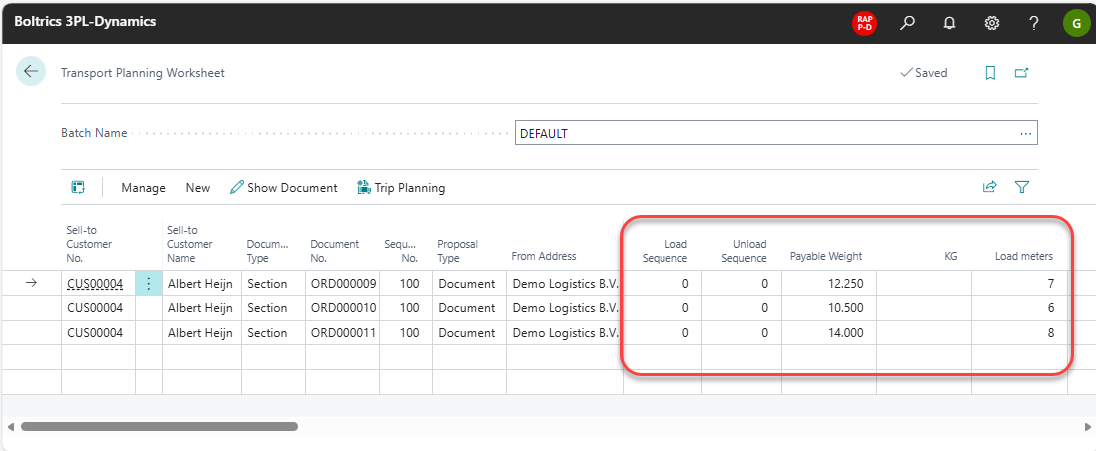
Task: Click the Trip Planning button
Action: (401, 188)
